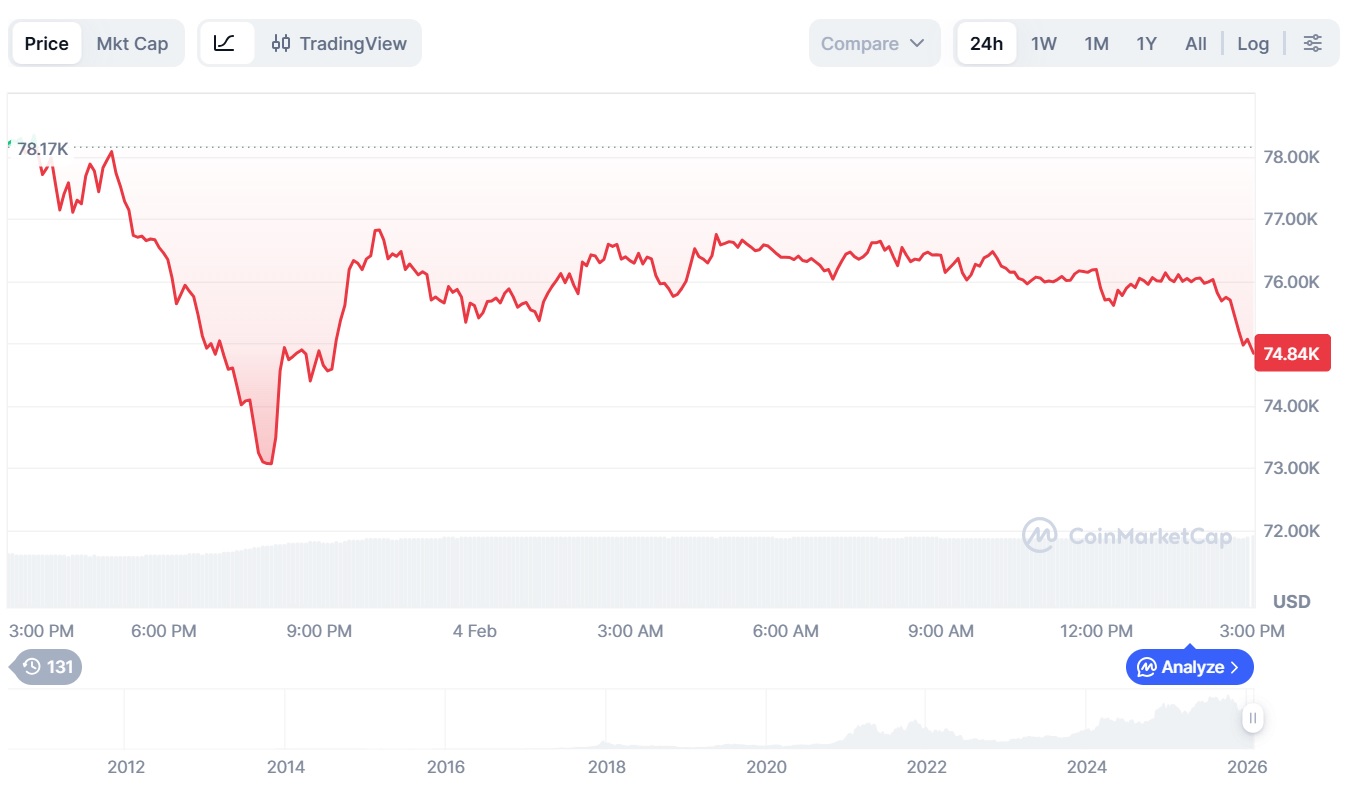Click the AI sparkle icon on Analyze

click(1146, 667)
